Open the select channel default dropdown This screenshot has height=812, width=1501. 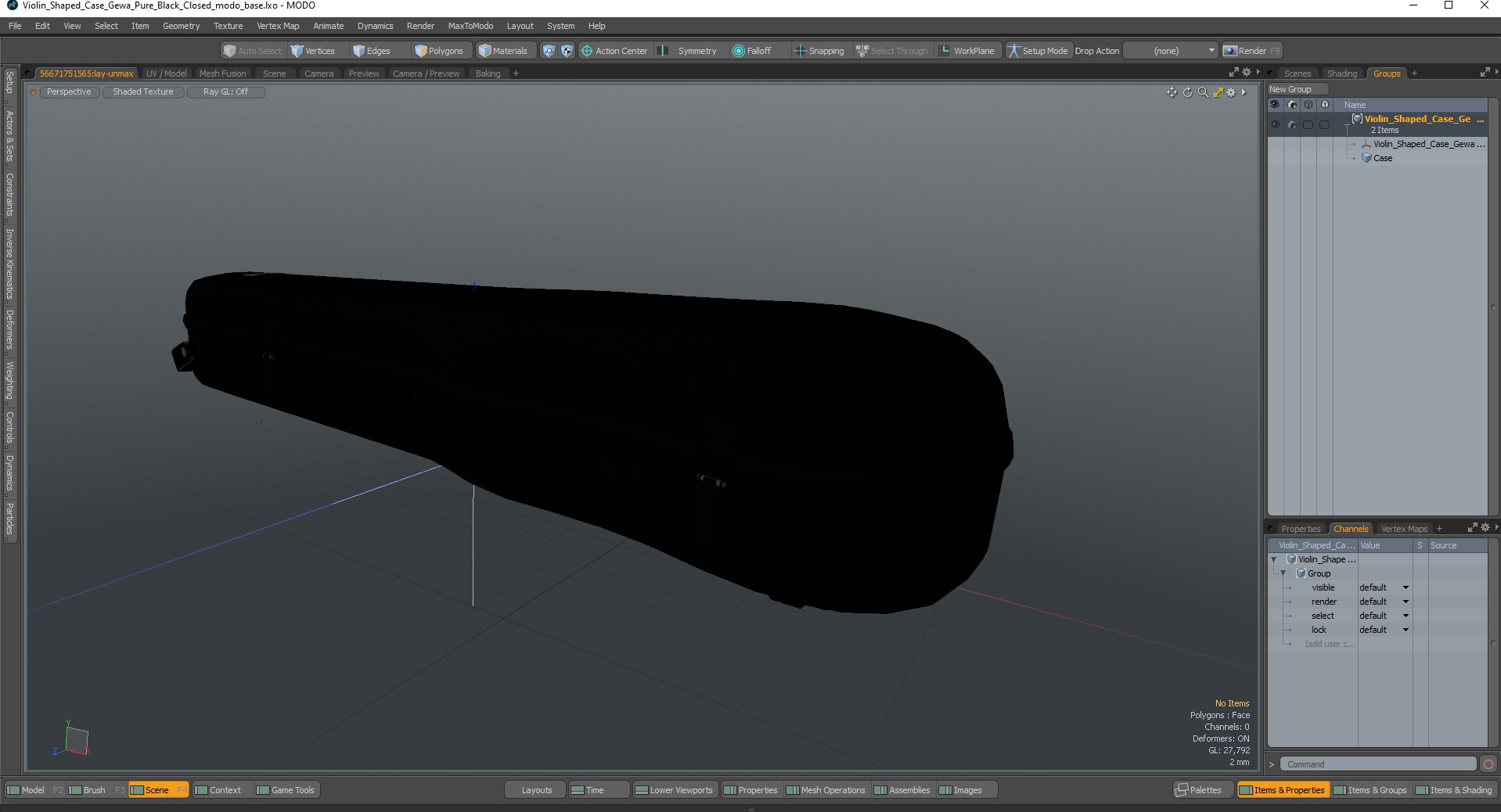(x=1384, y=616)
